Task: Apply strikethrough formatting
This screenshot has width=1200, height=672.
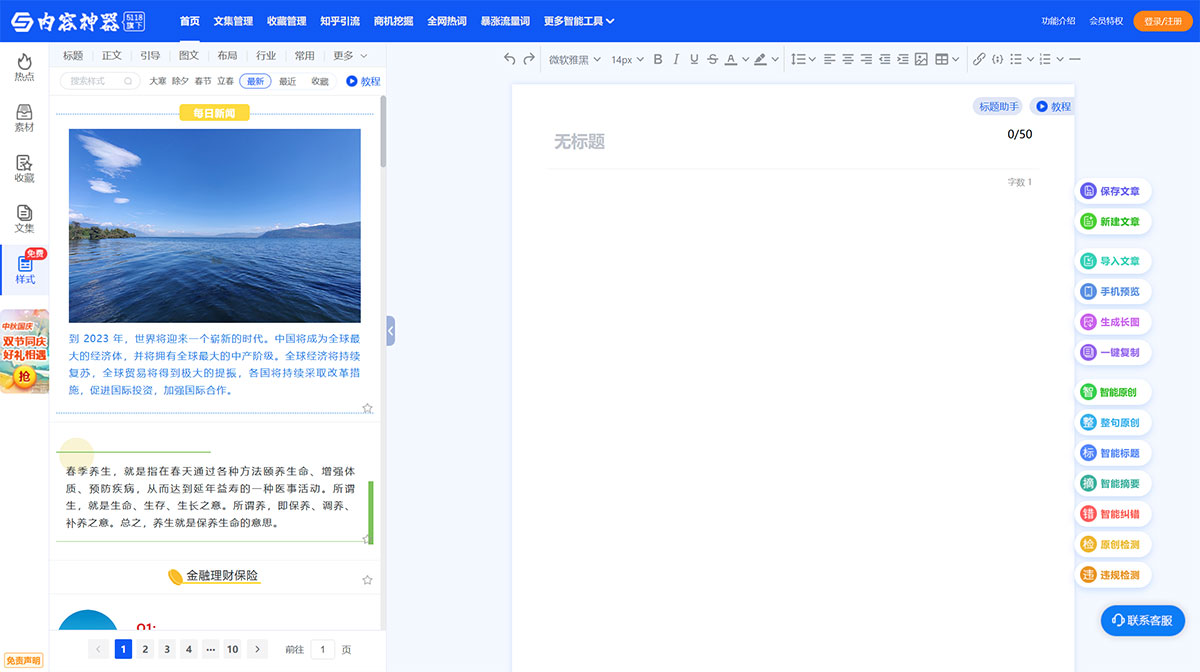Action: [x=712, y=59]
